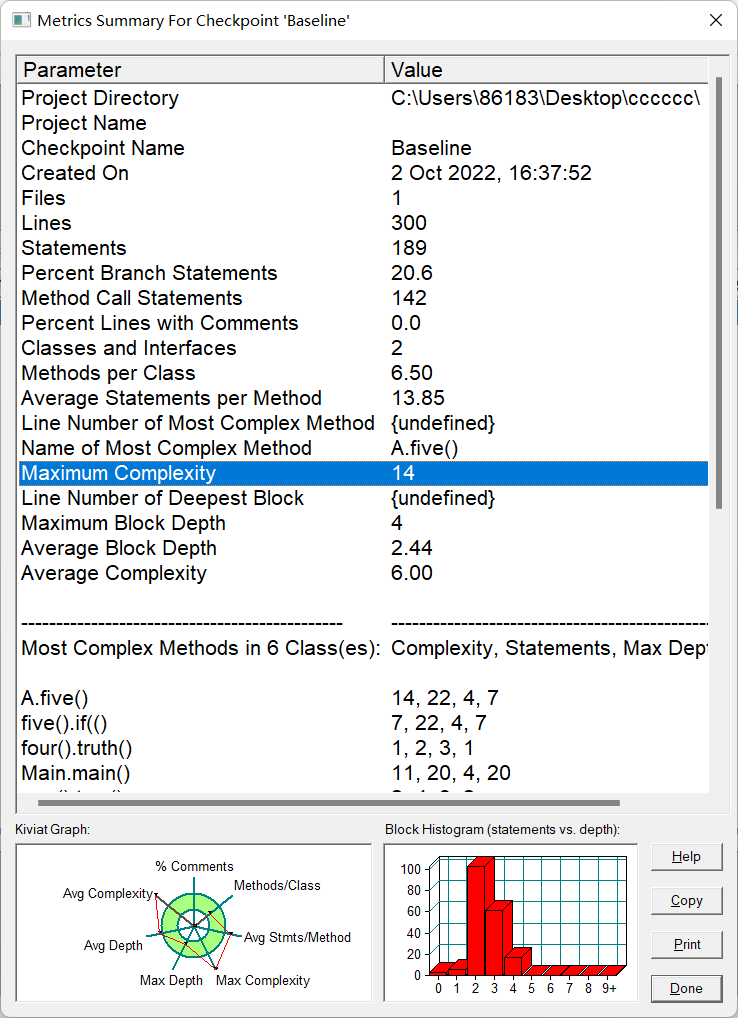Select the Average Complexity row

363,573
